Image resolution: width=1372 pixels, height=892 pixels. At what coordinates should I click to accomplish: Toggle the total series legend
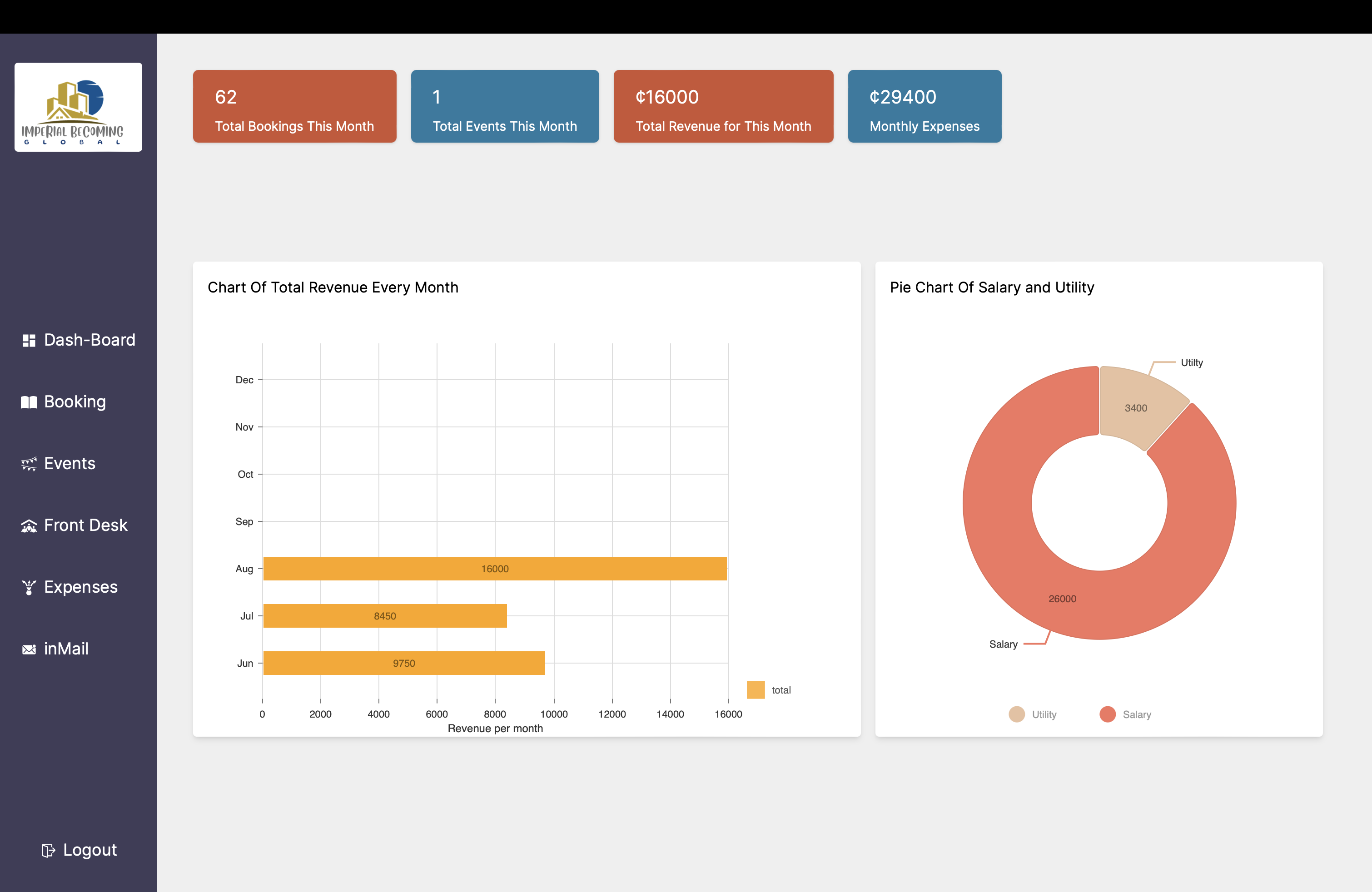tap(768, 690)
